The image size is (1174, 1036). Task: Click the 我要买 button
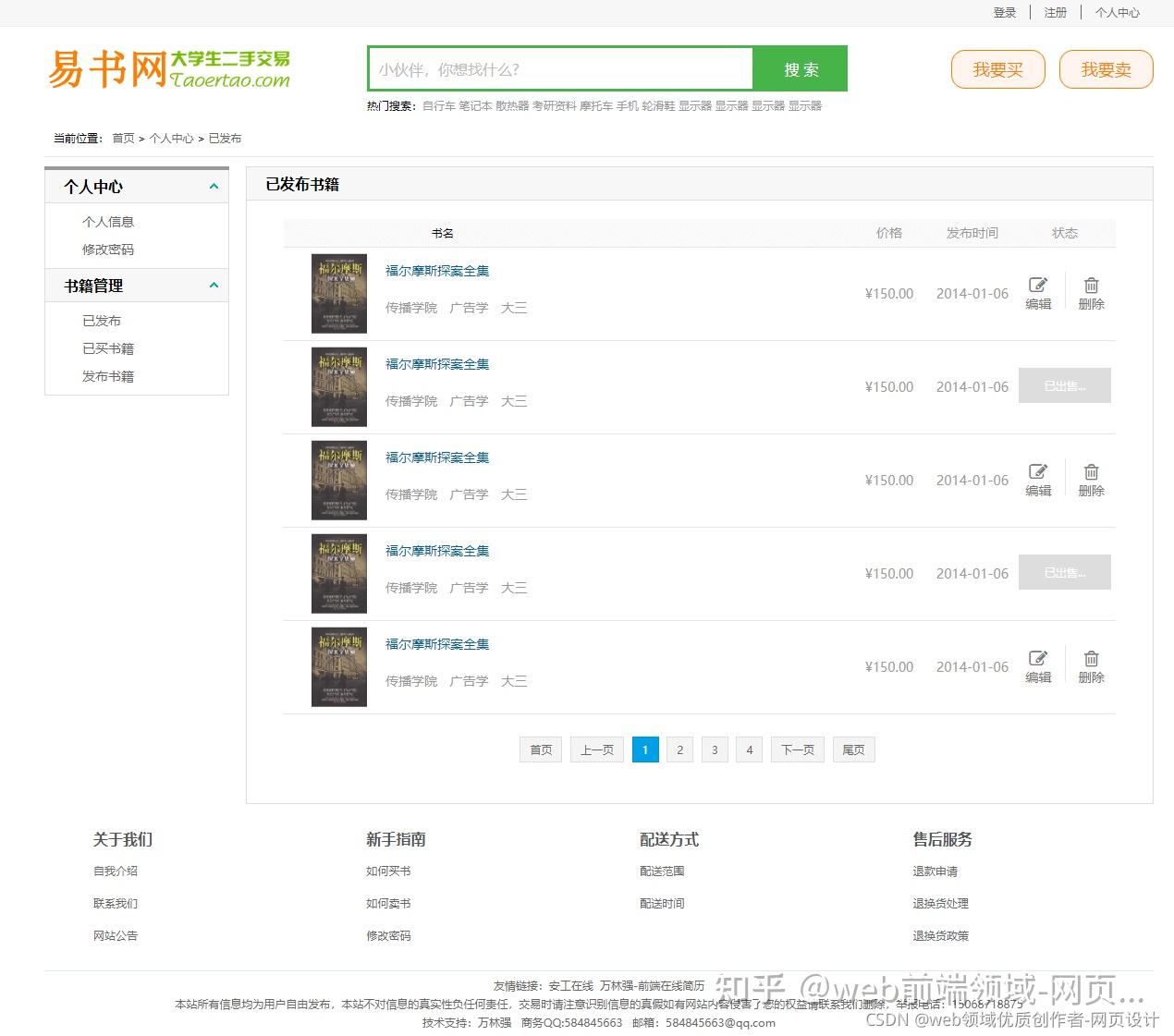[997, 68]
